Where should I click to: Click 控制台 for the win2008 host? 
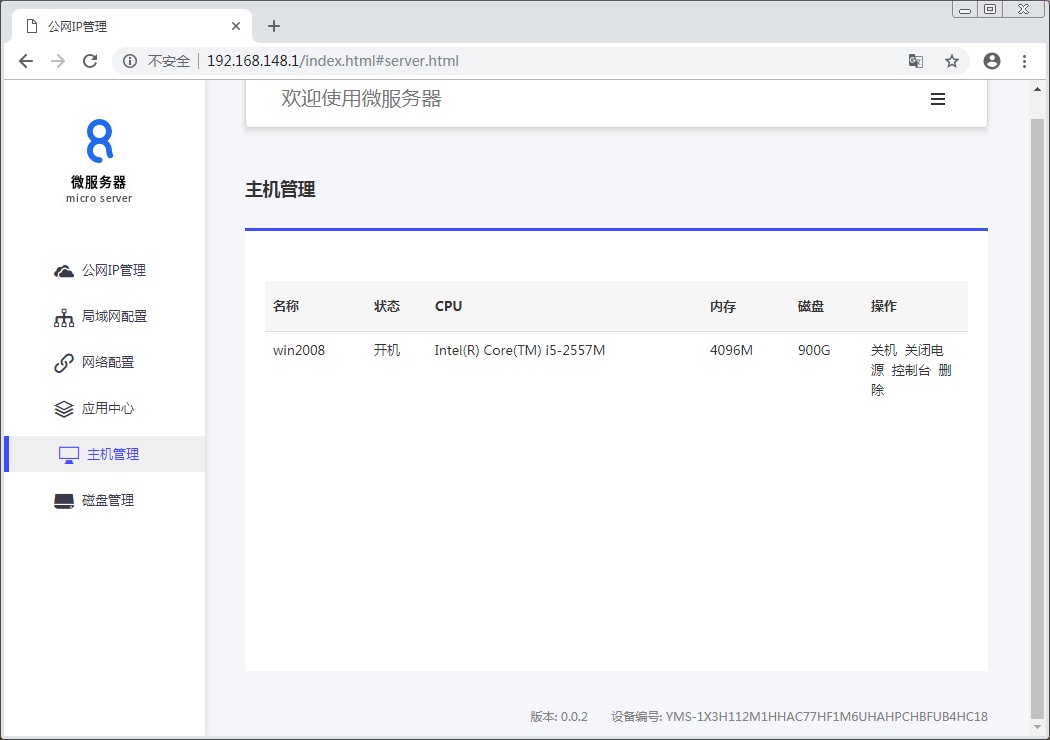click(x=911, y=370)
